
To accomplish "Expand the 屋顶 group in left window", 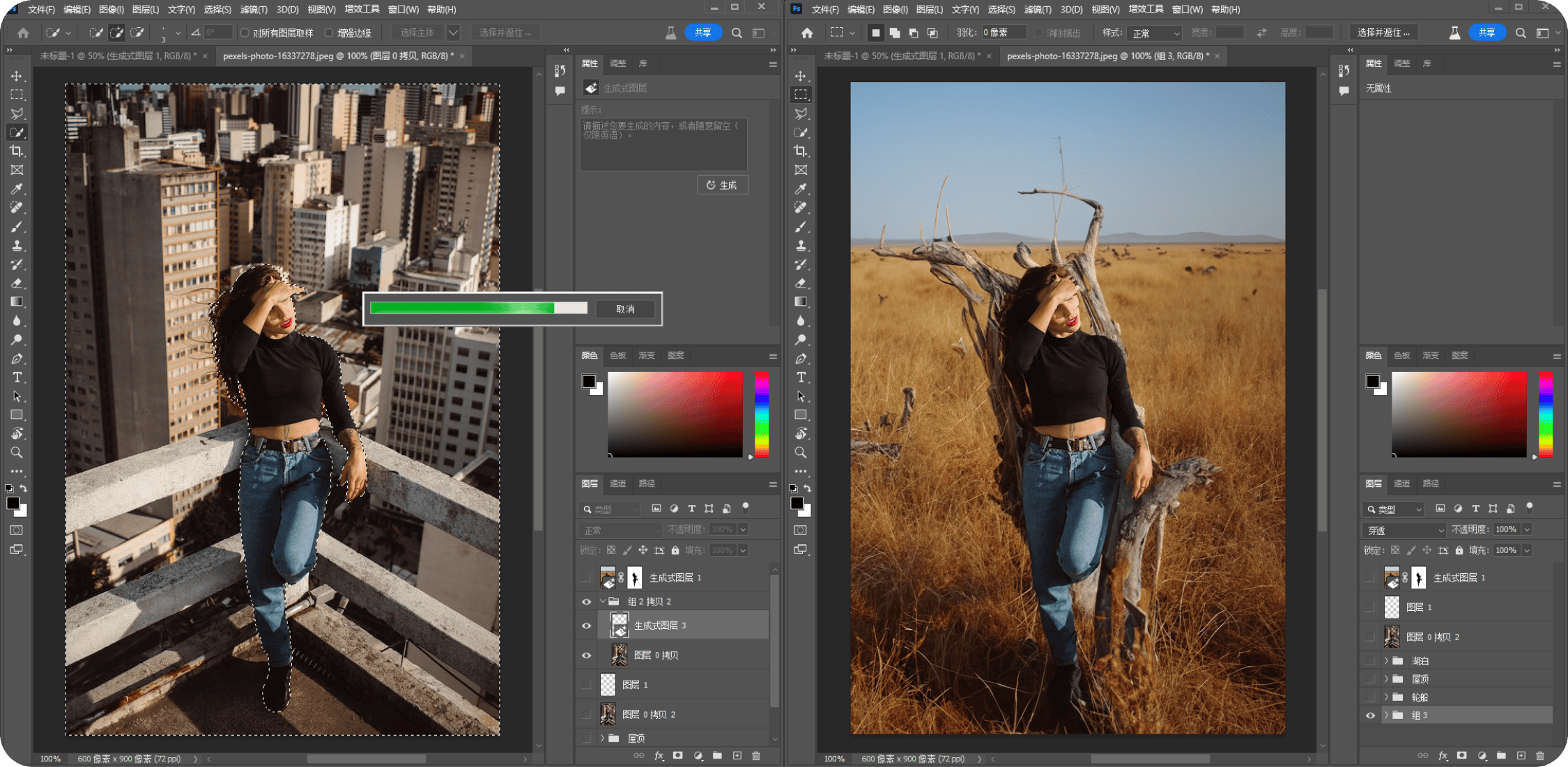I will tap(603, 738).
